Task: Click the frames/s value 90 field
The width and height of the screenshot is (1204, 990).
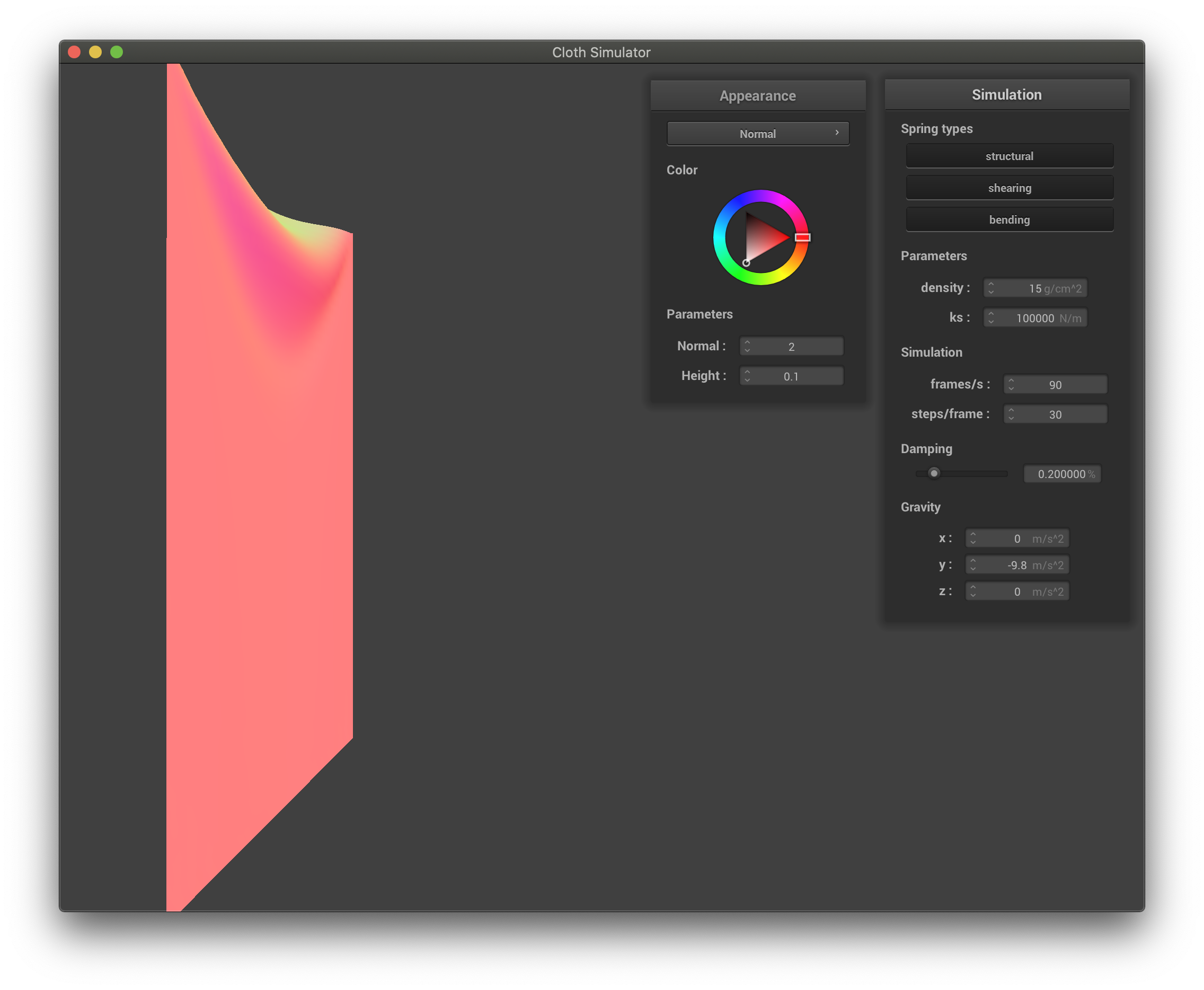Action: pyautogui.click(x=1055, y=384)
